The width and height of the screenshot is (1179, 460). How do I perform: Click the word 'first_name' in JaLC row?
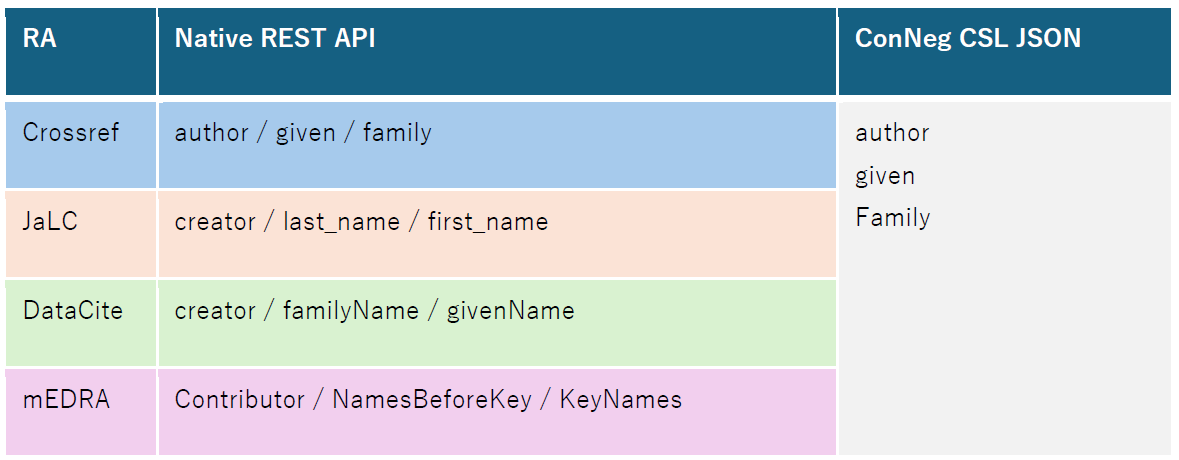click(488, 222)
